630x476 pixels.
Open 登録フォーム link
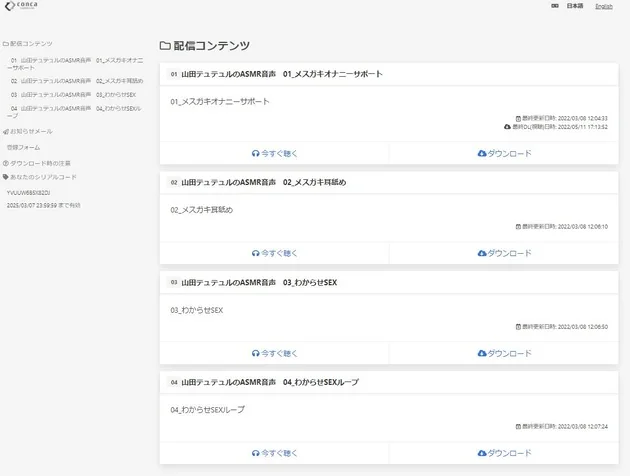coord(23,147)
